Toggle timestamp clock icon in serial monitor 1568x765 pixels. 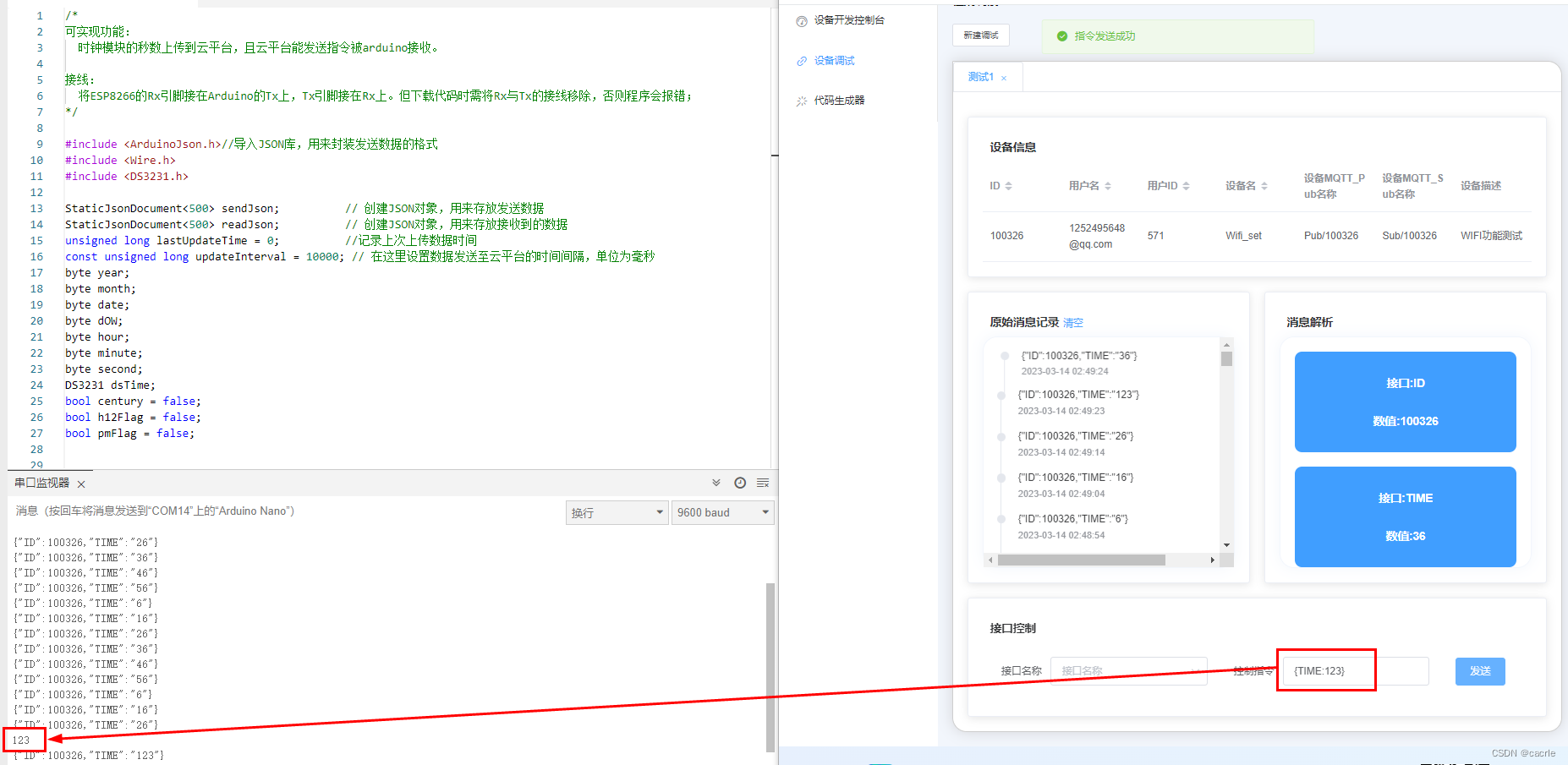point(740,483)
